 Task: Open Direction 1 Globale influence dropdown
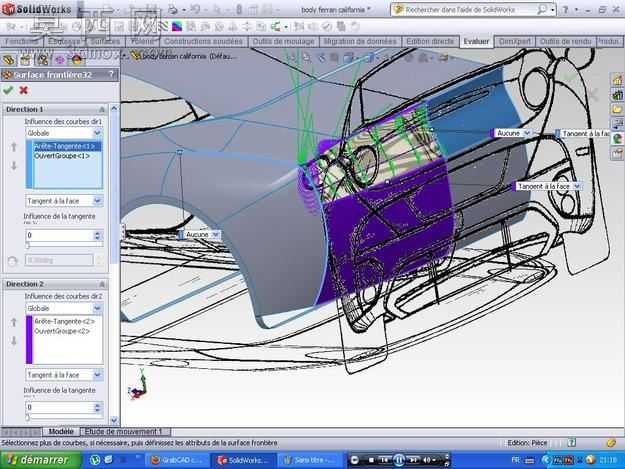click(x=97, y=133)
